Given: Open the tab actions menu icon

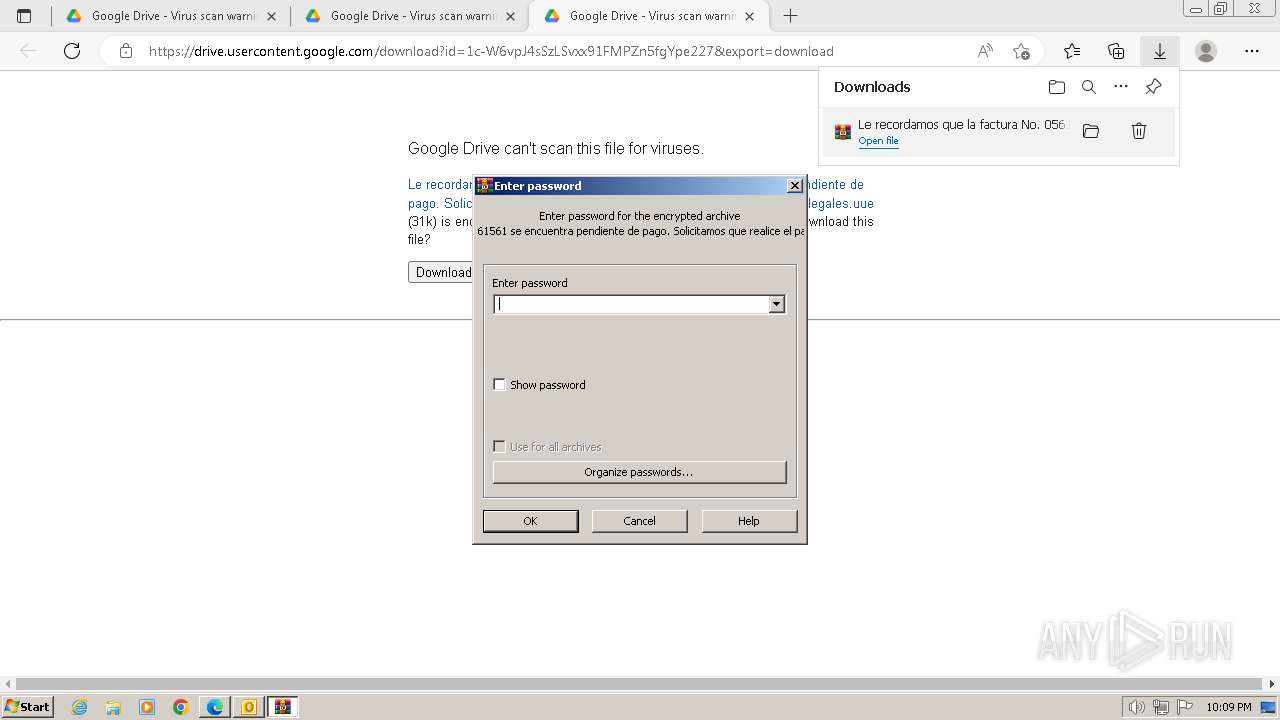Looking at the screenshot, I should 24,16.
